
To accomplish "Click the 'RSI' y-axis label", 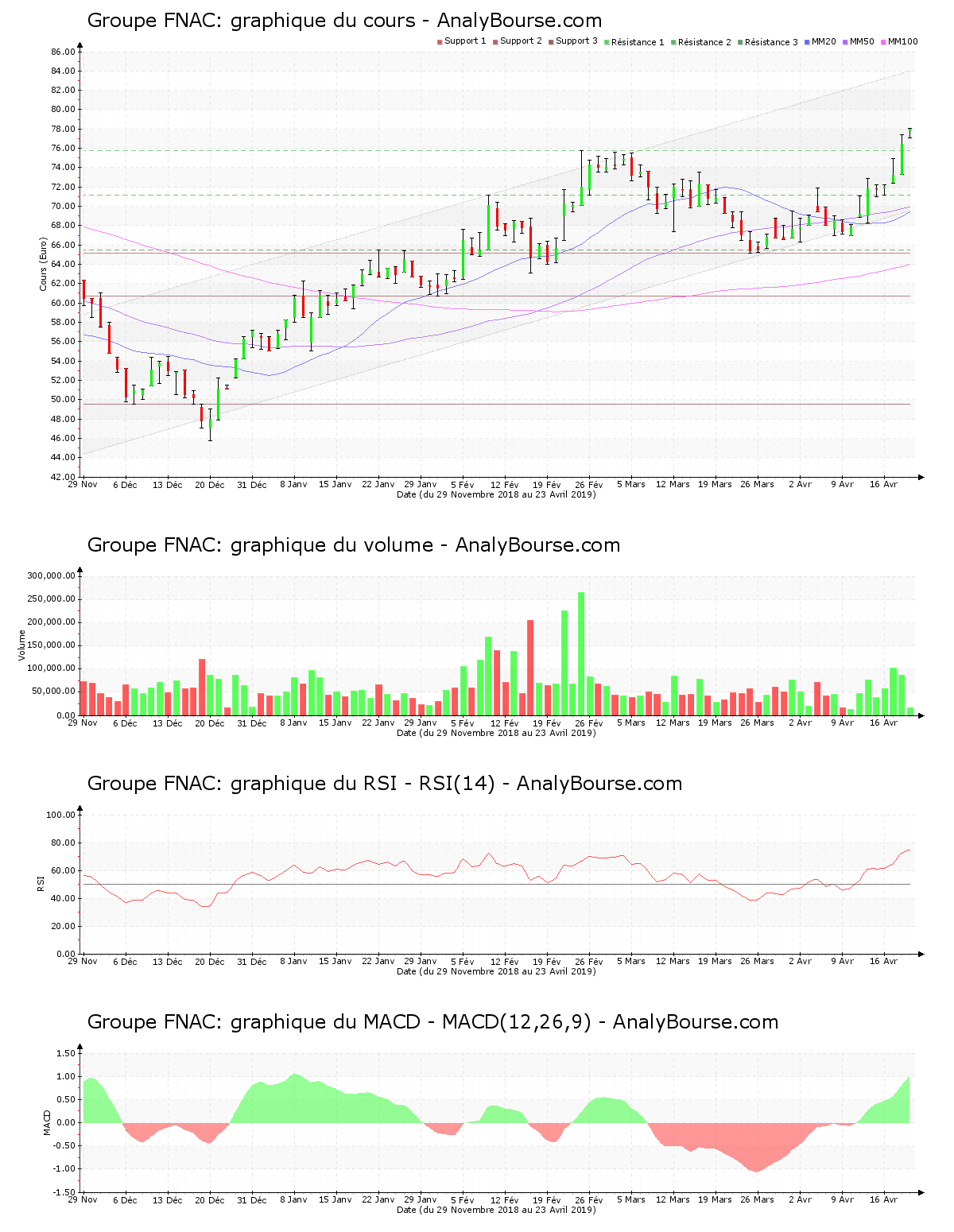I will [x=41, y=883].
